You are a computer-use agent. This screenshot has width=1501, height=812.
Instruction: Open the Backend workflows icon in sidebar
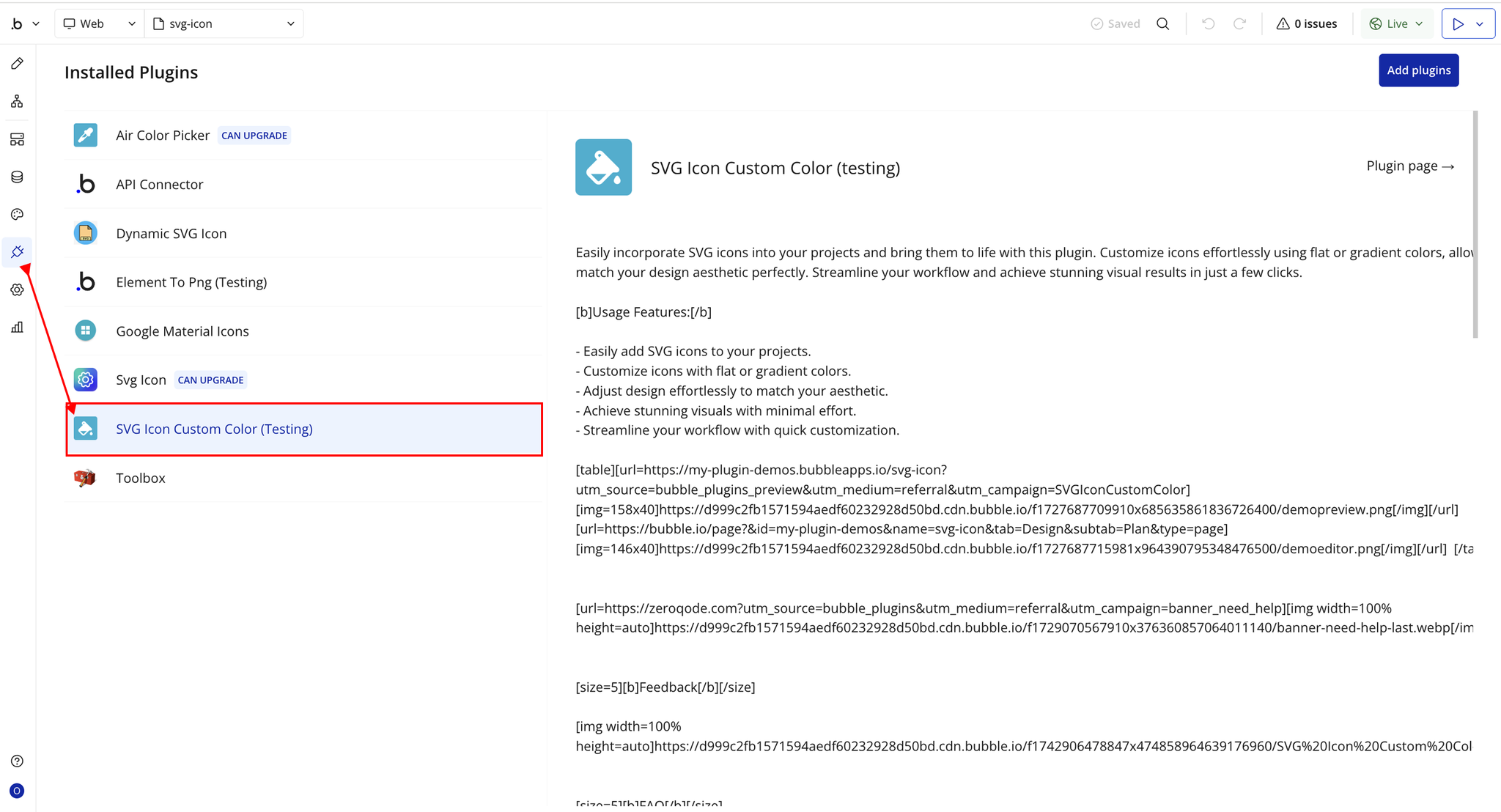point(17,139)
